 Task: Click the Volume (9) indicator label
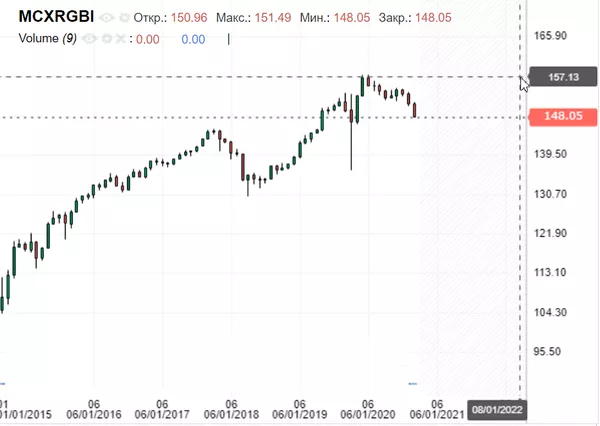pyautogui.click(x=47, y=38)
